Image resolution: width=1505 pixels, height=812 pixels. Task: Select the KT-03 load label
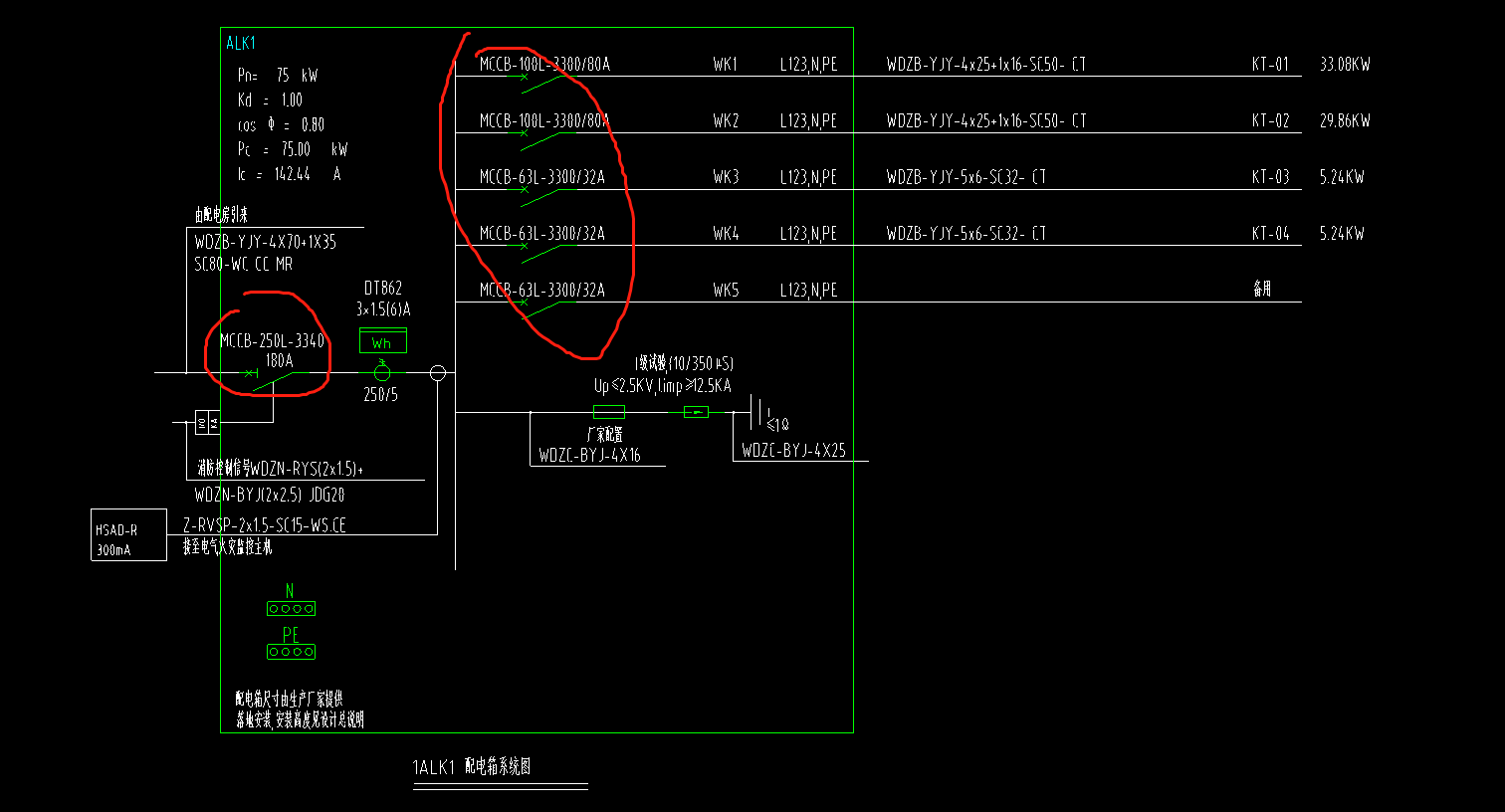[x=1271, y=178]
